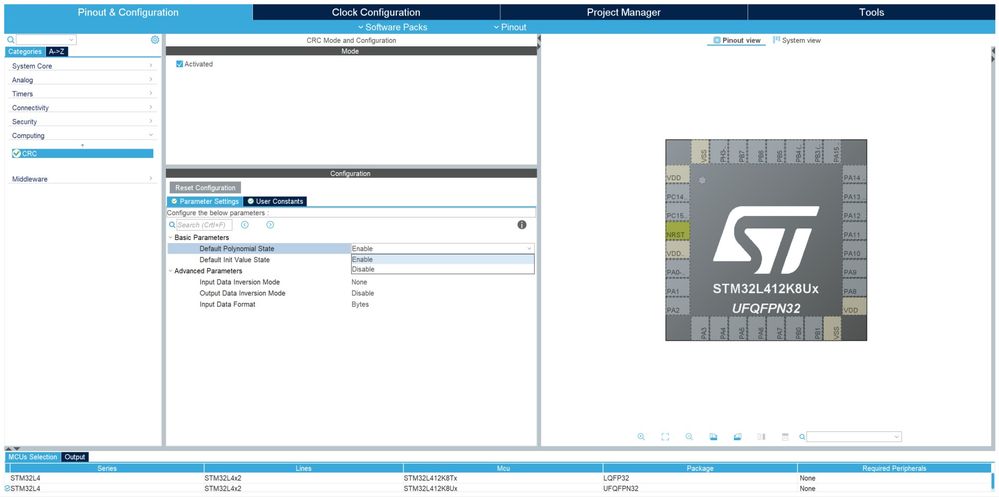
Task: Switch to Clock Configuration tab
Action: point(376,12)
